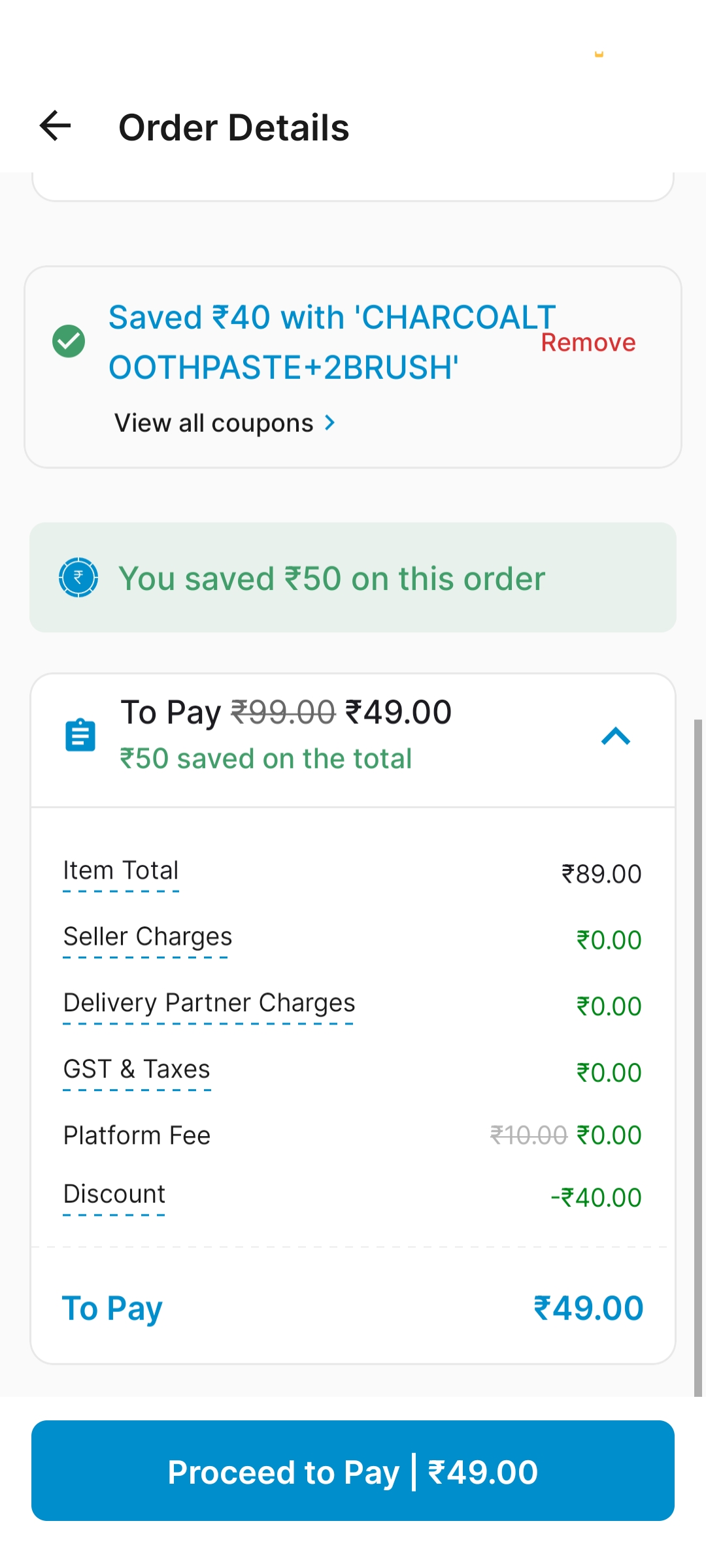Screen dimensions: 706x1568
Task: Tap the Order Details title
Action: pyautogui.click(x=234, y=127)
